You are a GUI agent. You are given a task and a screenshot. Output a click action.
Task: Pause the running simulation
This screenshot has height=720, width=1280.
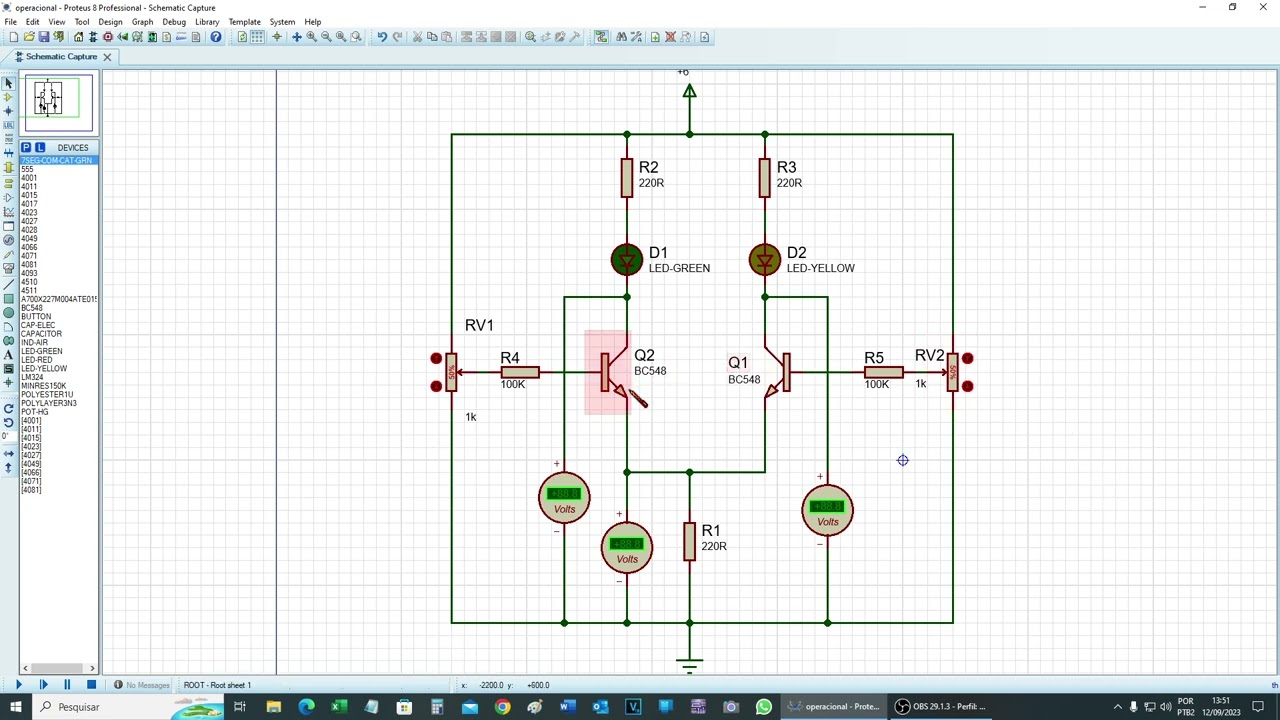tap(67, 685)
